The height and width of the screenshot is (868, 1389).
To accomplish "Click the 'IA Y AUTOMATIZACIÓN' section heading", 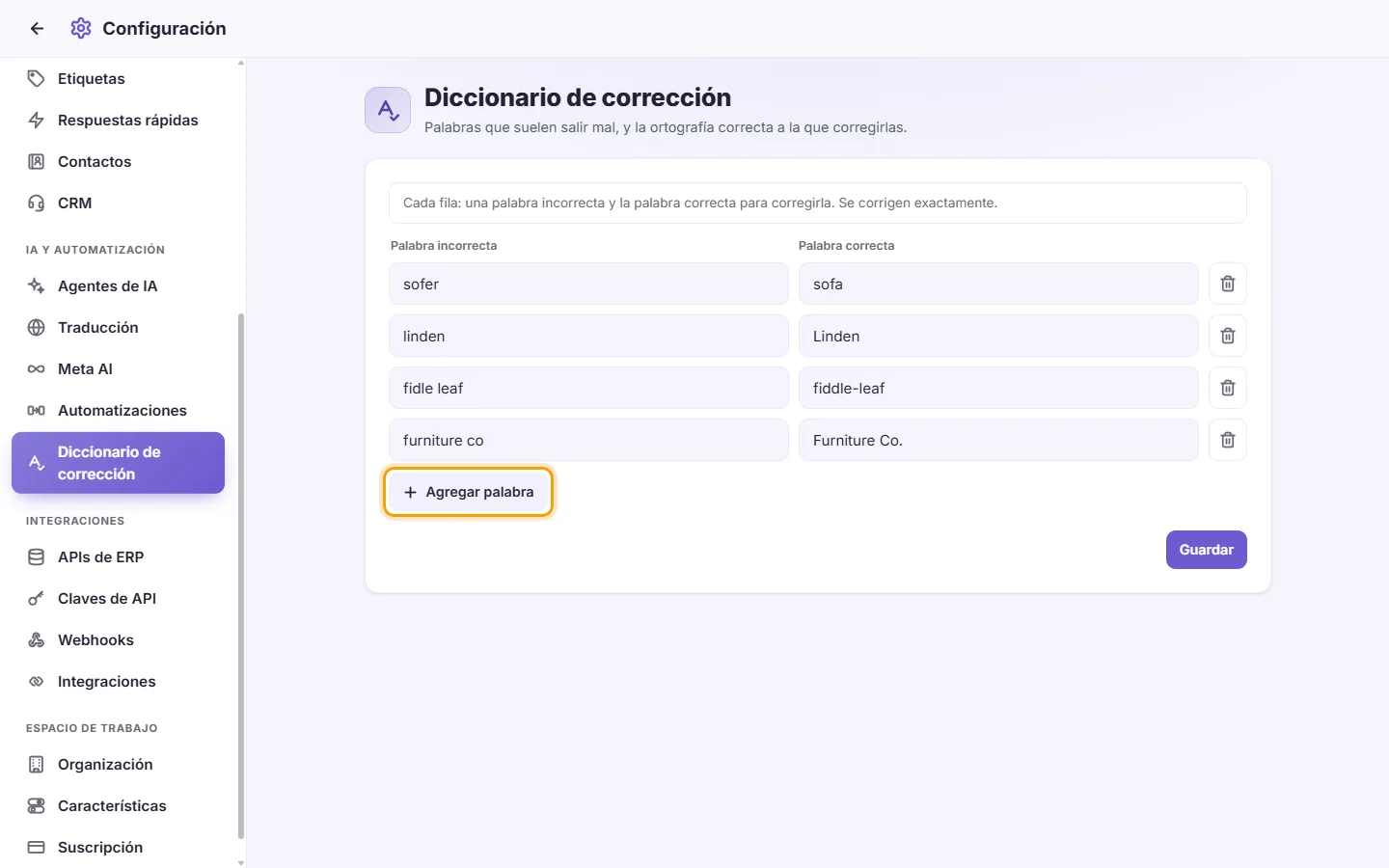I will (x=95, y=250).
